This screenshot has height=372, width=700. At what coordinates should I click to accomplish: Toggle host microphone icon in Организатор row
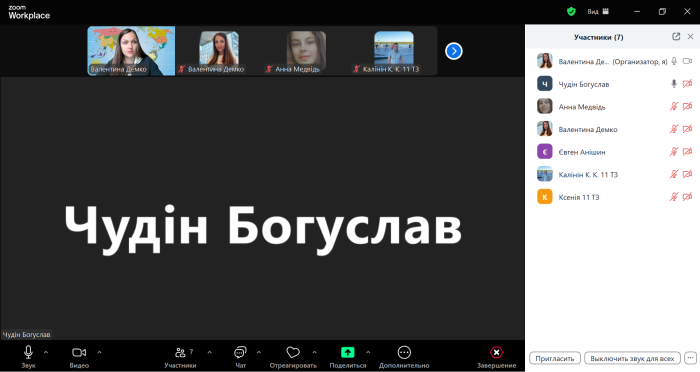674,61
